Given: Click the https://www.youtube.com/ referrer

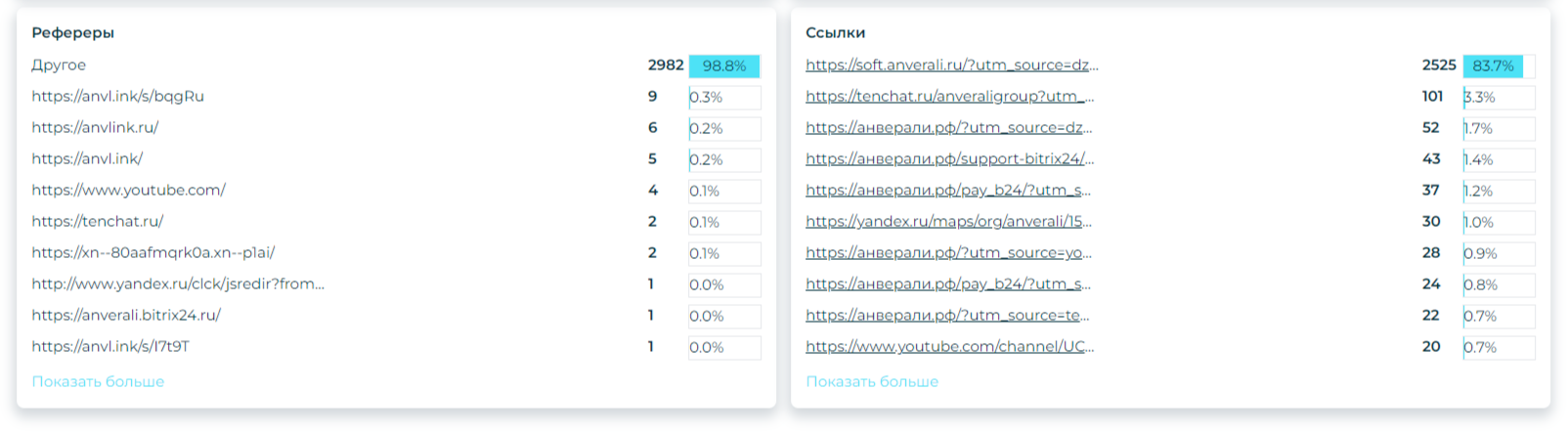Looking at the screenshot, I should click(128, 191).
